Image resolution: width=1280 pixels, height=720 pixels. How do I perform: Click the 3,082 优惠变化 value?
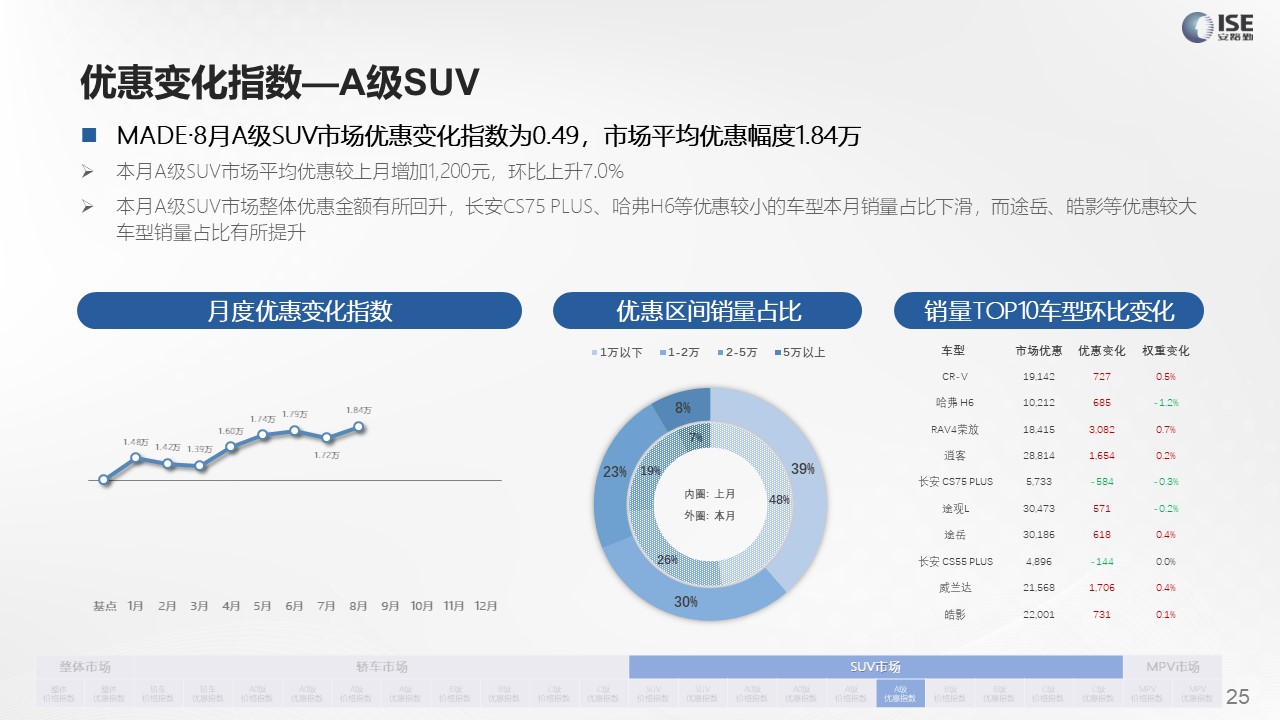pyautogui.click(x=1102, y=429)
